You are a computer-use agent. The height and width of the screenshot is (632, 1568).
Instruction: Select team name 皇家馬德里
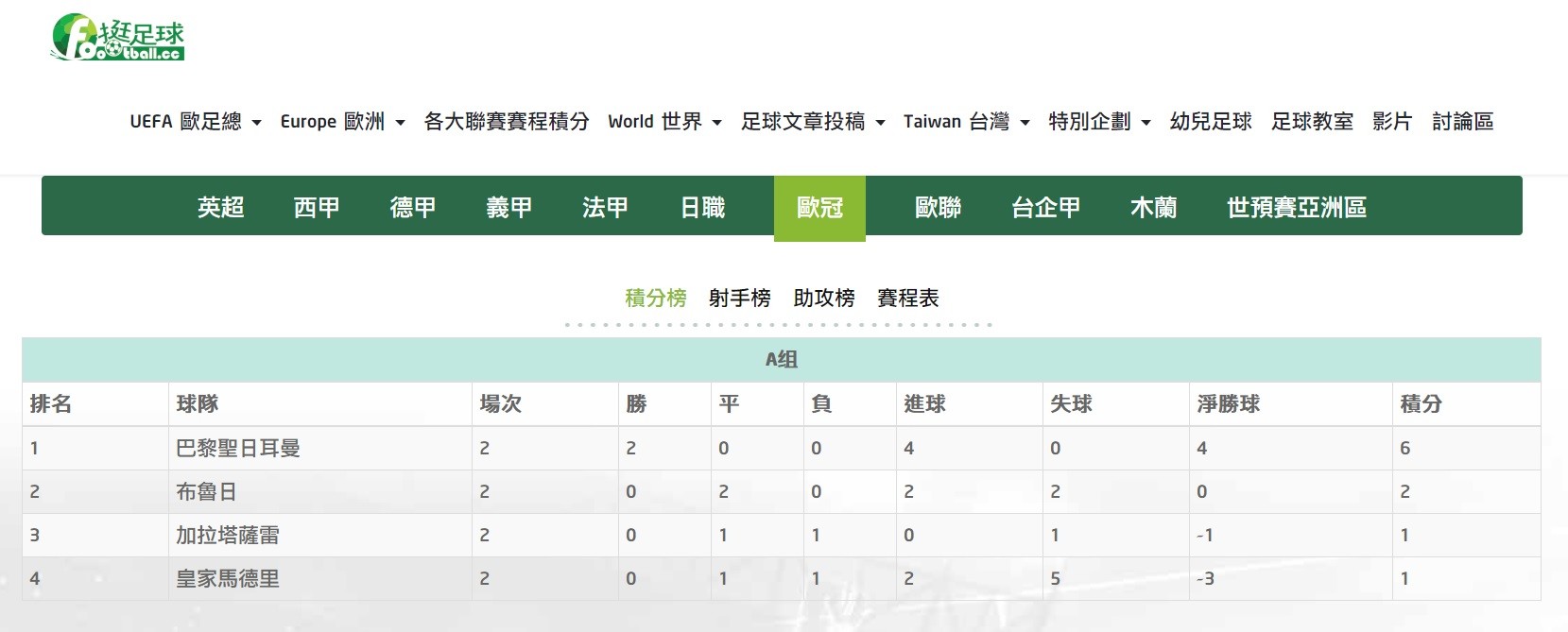pyautogui.click(x=228, y=579)
